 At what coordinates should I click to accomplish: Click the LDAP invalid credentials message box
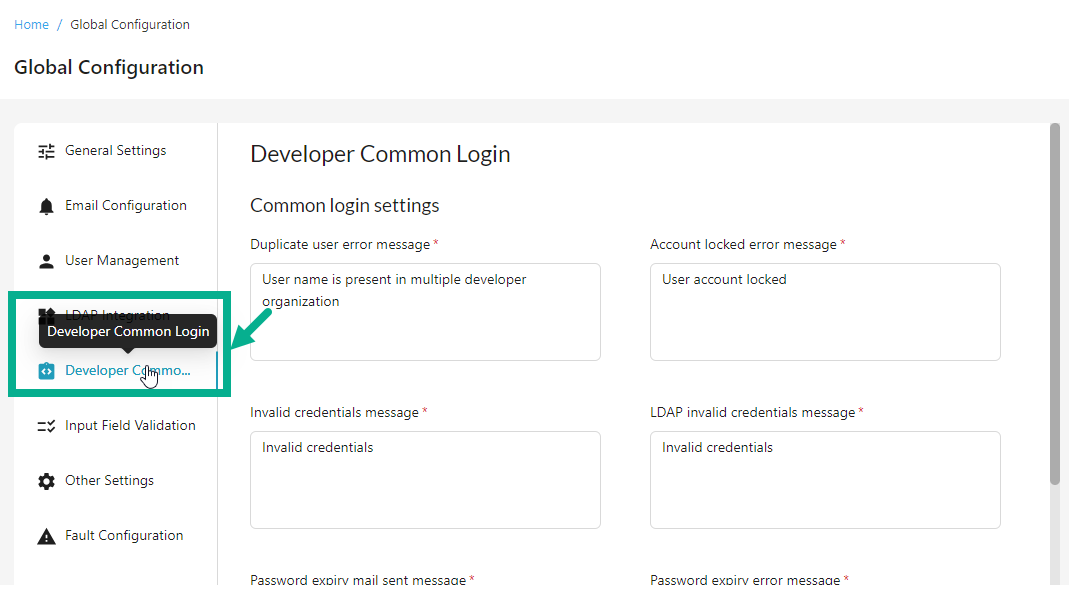[x=825, y=480]
